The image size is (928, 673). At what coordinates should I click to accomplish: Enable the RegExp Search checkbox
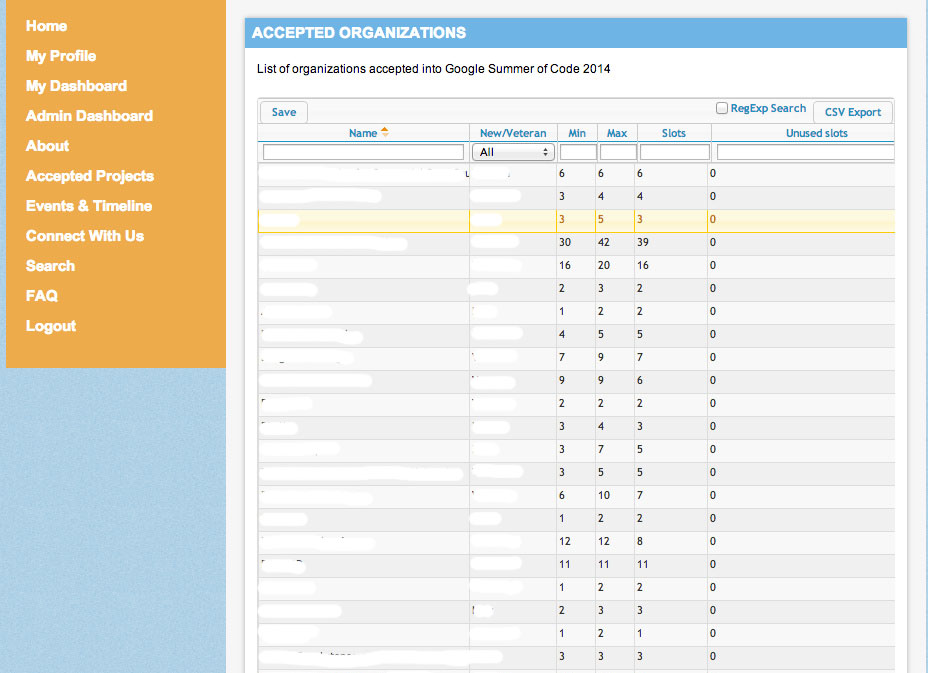[x=722, y=109]
